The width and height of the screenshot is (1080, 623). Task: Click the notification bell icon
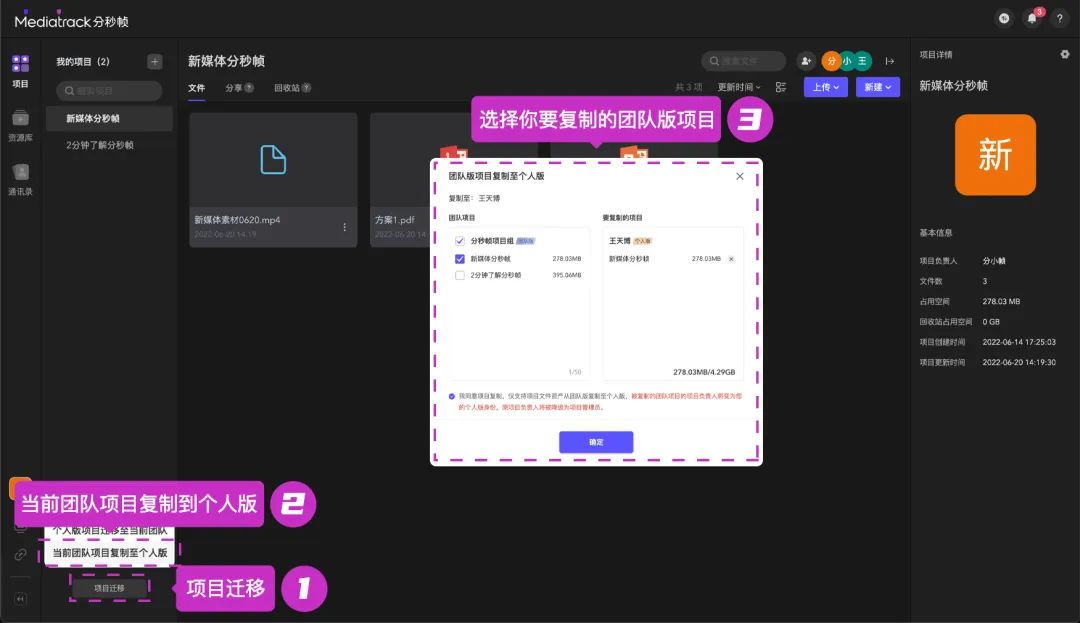click(x=1032, y=18)
